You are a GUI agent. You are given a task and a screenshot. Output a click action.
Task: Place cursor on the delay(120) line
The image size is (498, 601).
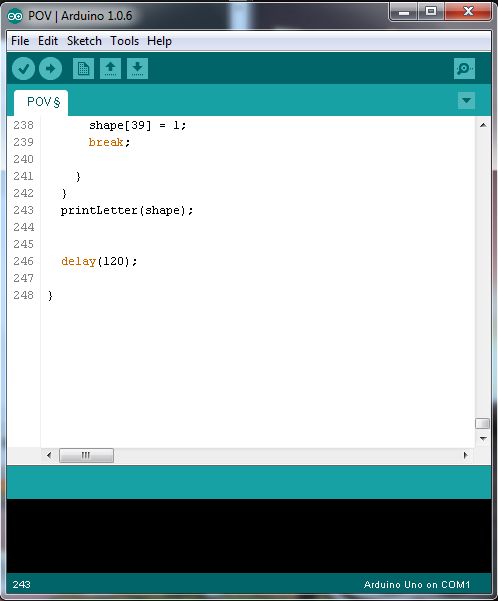99,261
